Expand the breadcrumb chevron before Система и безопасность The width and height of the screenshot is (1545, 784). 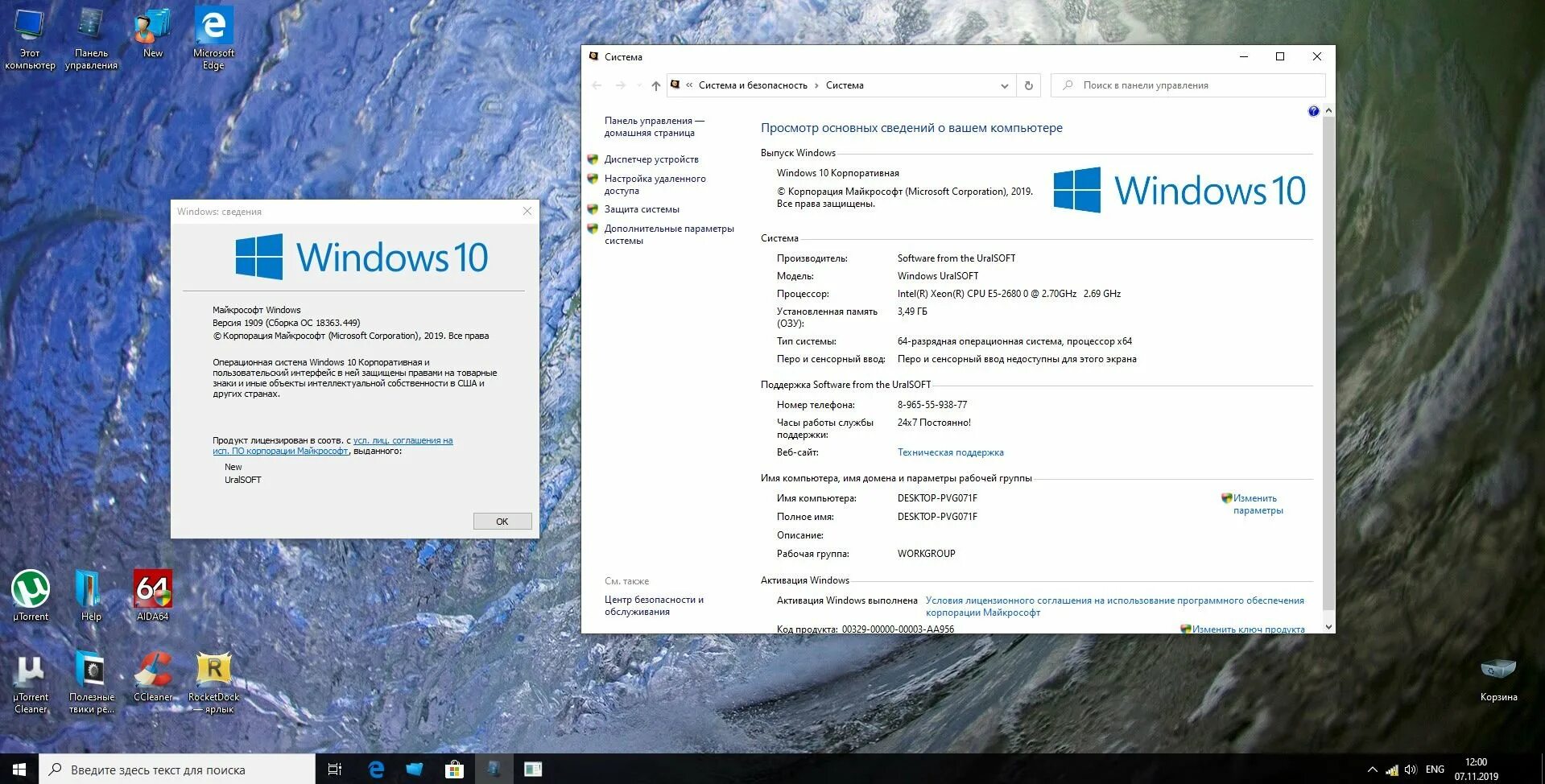click(689, 85)
